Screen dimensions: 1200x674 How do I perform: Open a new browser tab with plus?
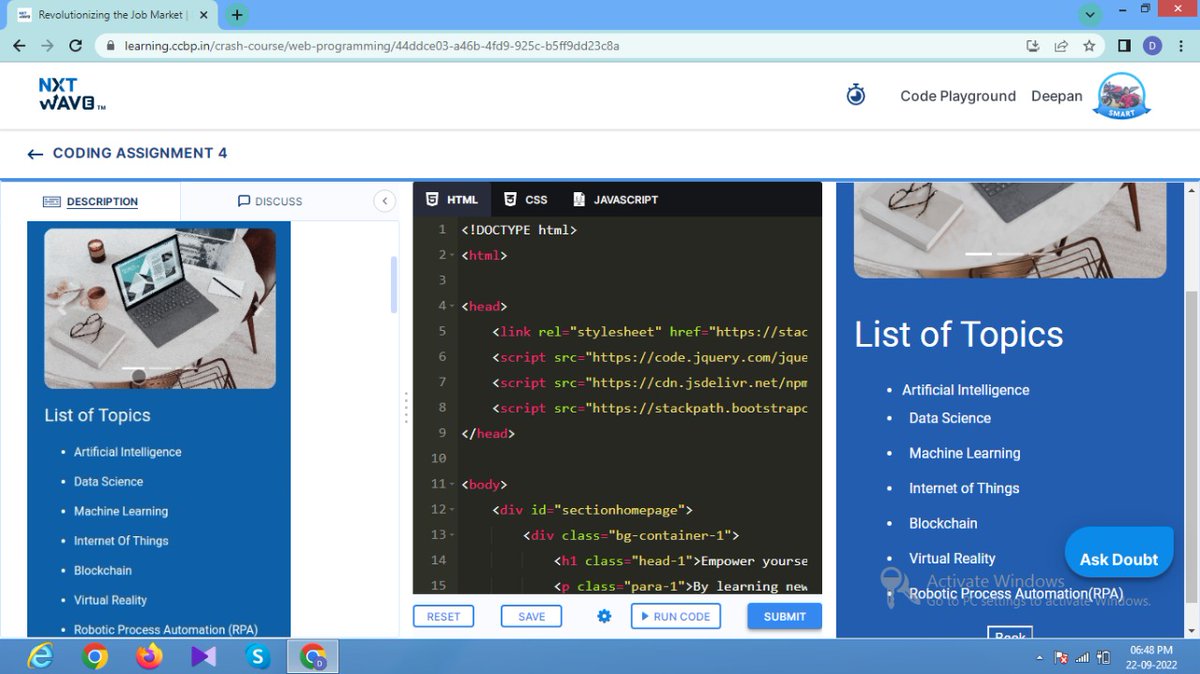[x=237, y=15]
